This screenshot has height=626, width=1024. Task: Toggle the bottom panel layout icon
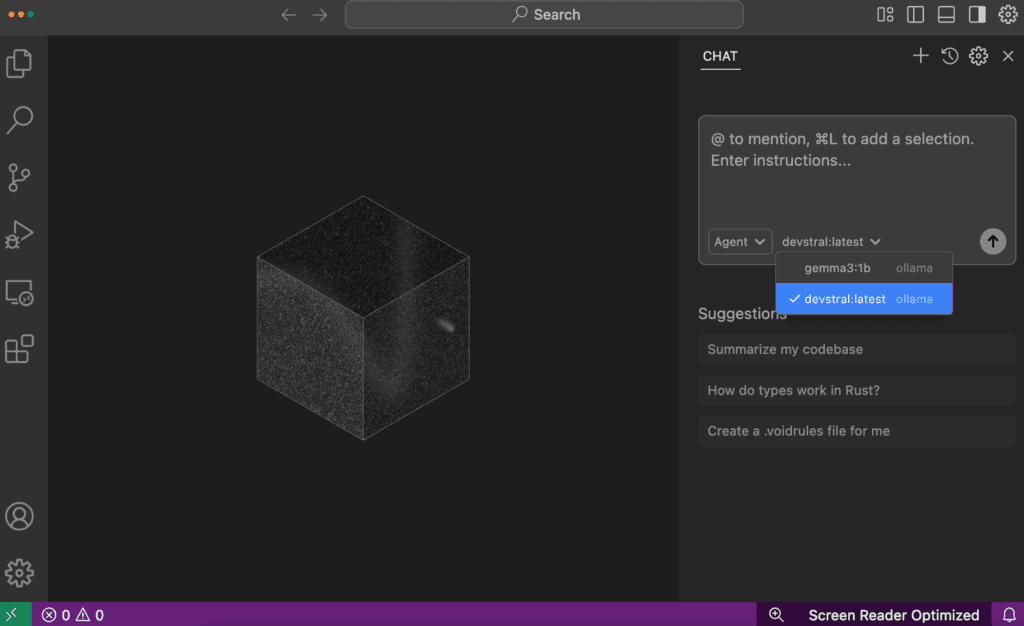pyautogui.click(x=946, y=14)
